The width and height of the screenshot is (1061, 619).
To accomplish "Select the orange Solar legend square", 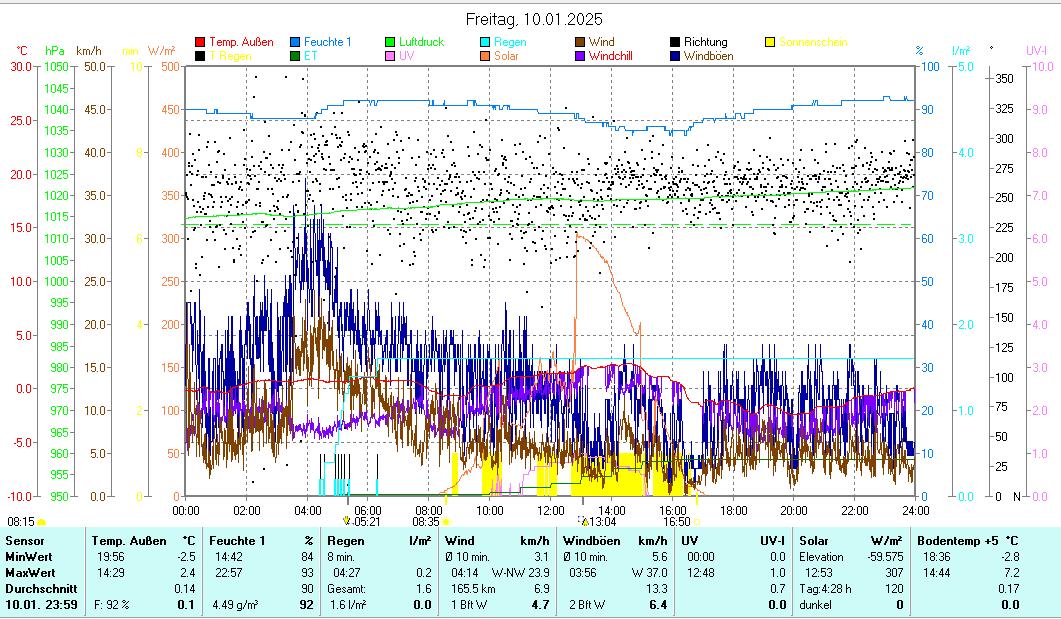I will click(x=485, y=56).
